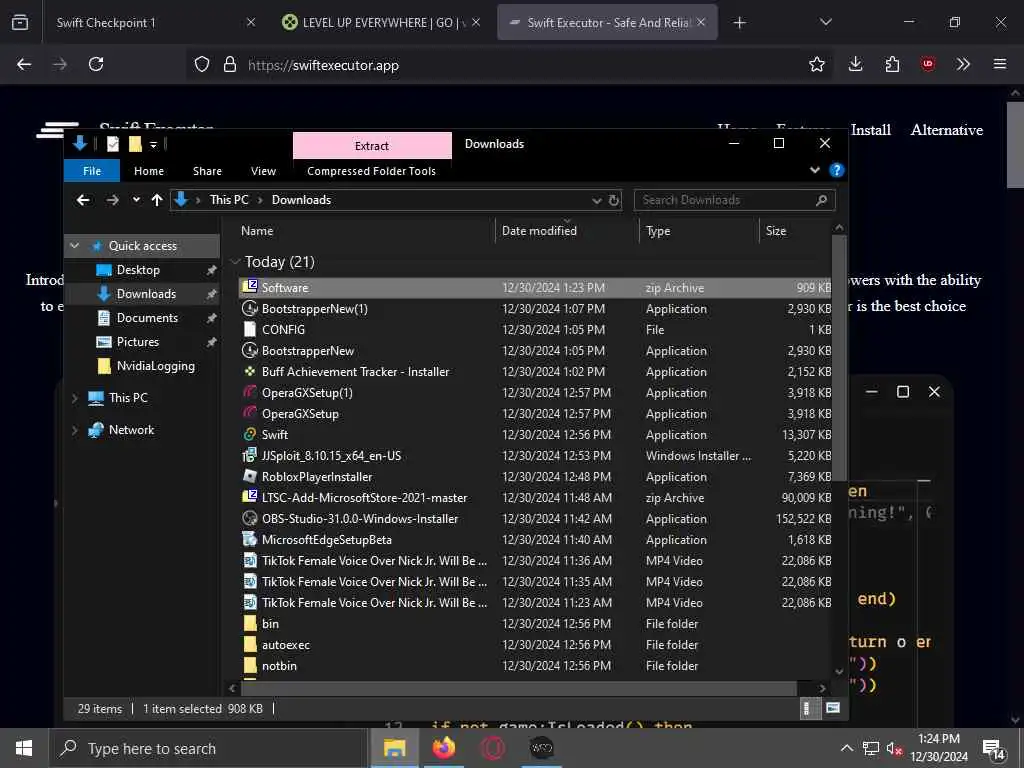Navigate back in File Explorer

point(83,200)
